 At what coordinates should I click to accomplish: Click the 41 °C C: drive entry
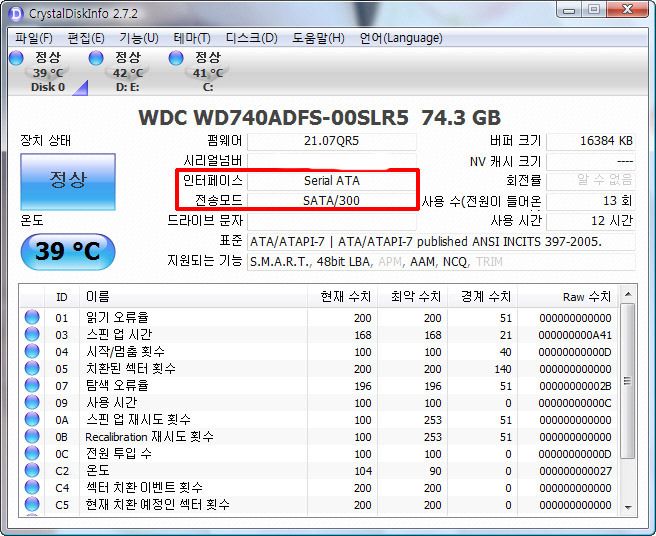[x=208, y=72]
